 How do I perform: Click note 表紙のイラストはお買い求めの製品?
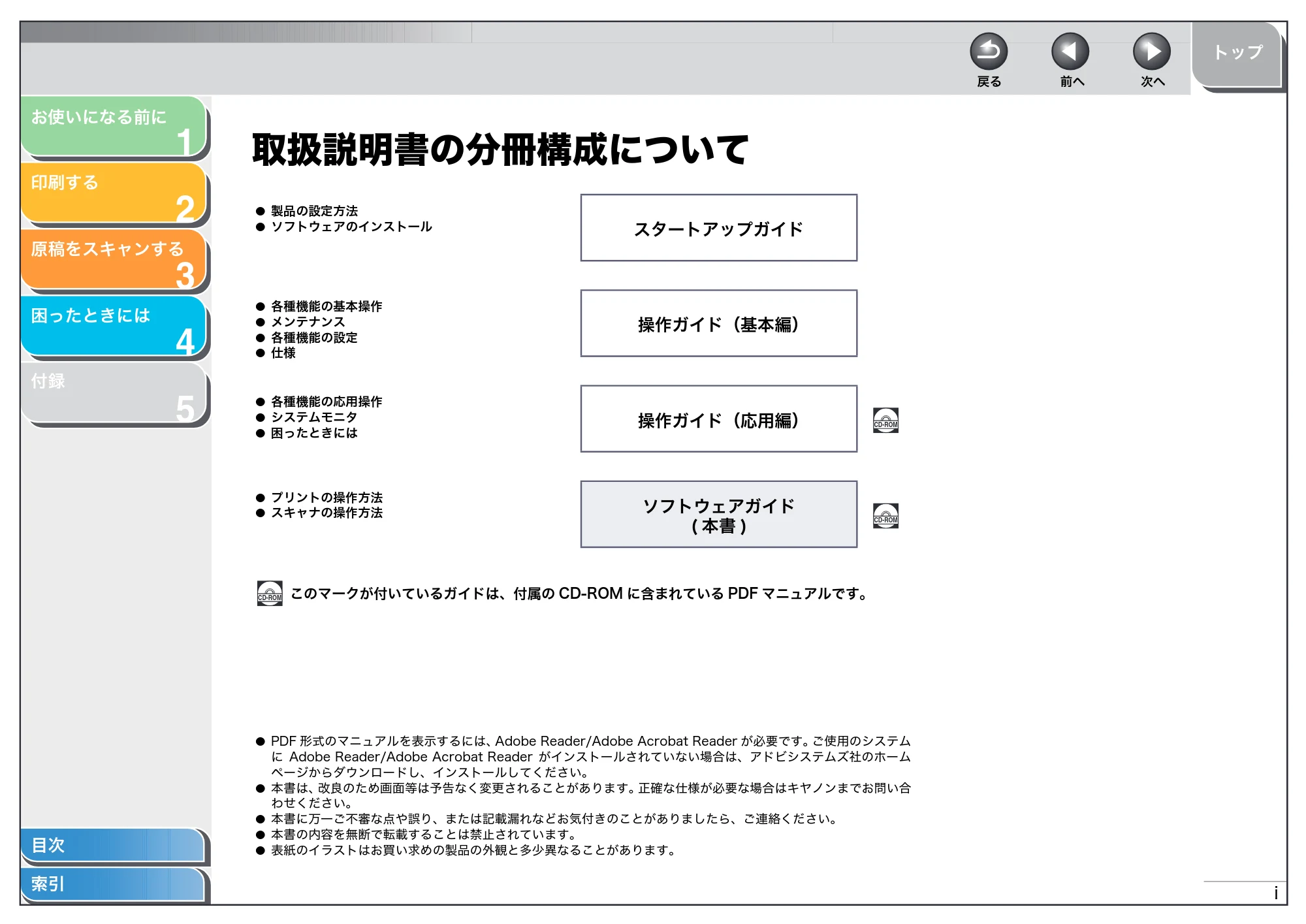coord(475,850)
